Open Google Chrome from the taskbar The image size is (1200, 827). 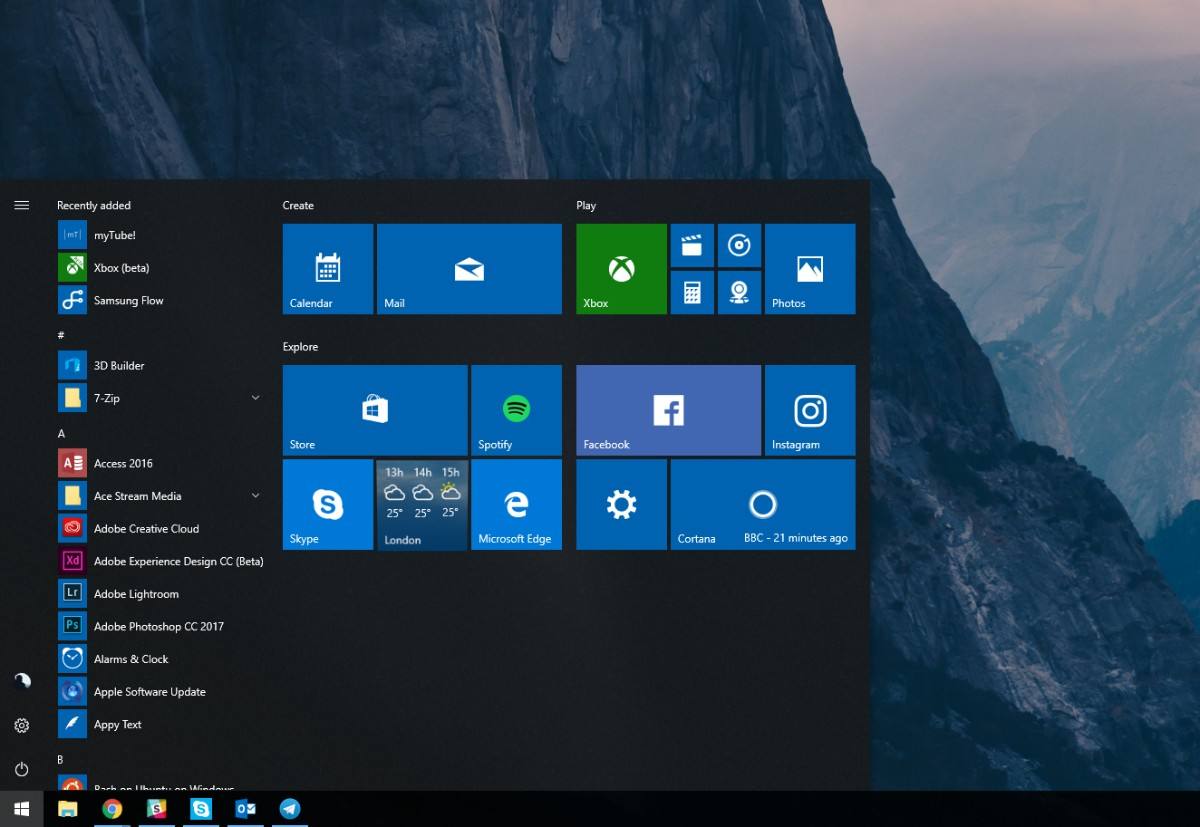point(112,809)
